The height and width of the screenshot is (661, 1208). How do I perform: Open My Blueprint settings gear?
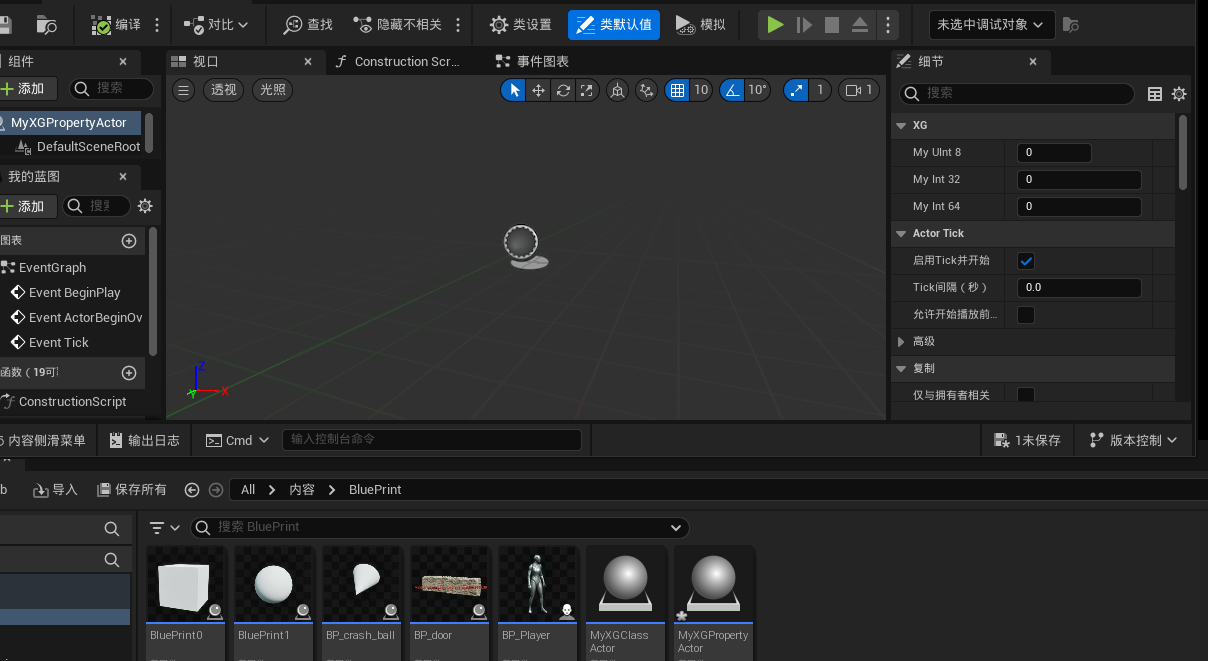point(145,206)
